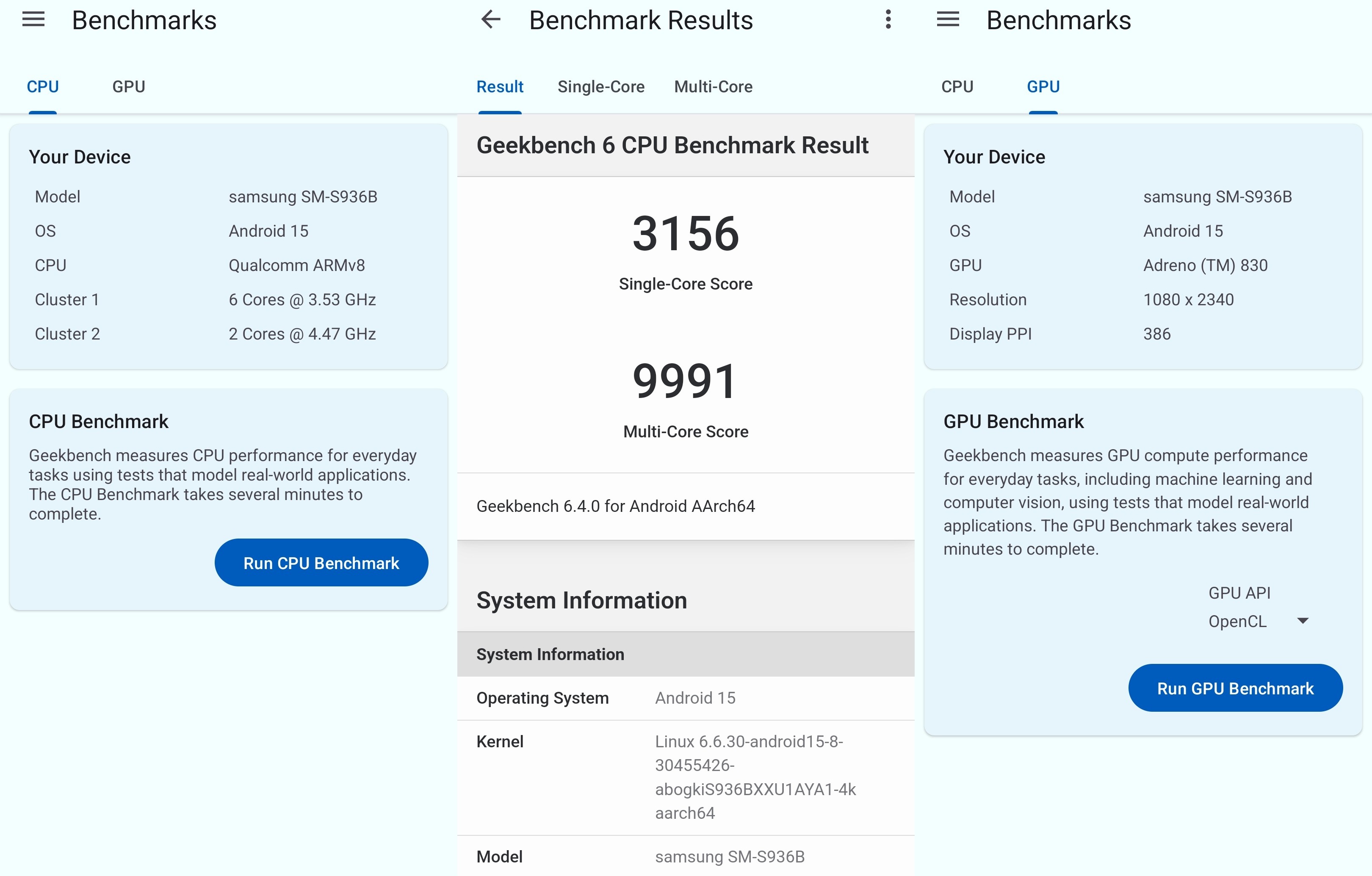Click the "Your Device" heading above Cluster rows
The width and height of the screenshot is (1372, 876).
[x=80, y=157]
